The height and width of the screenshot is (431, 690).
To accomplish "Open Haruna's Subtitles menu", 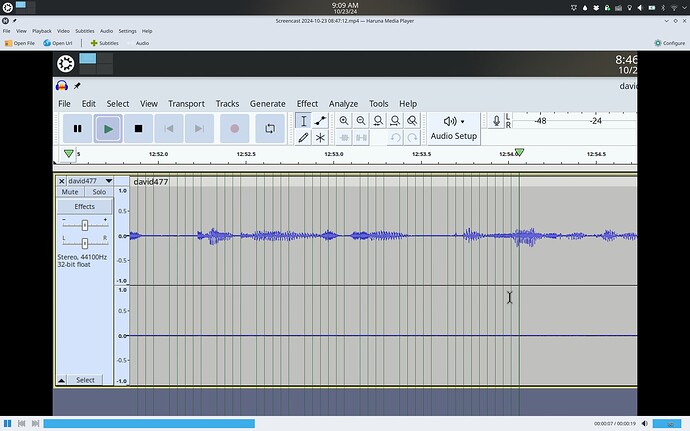I will click(x=84, y=31).
